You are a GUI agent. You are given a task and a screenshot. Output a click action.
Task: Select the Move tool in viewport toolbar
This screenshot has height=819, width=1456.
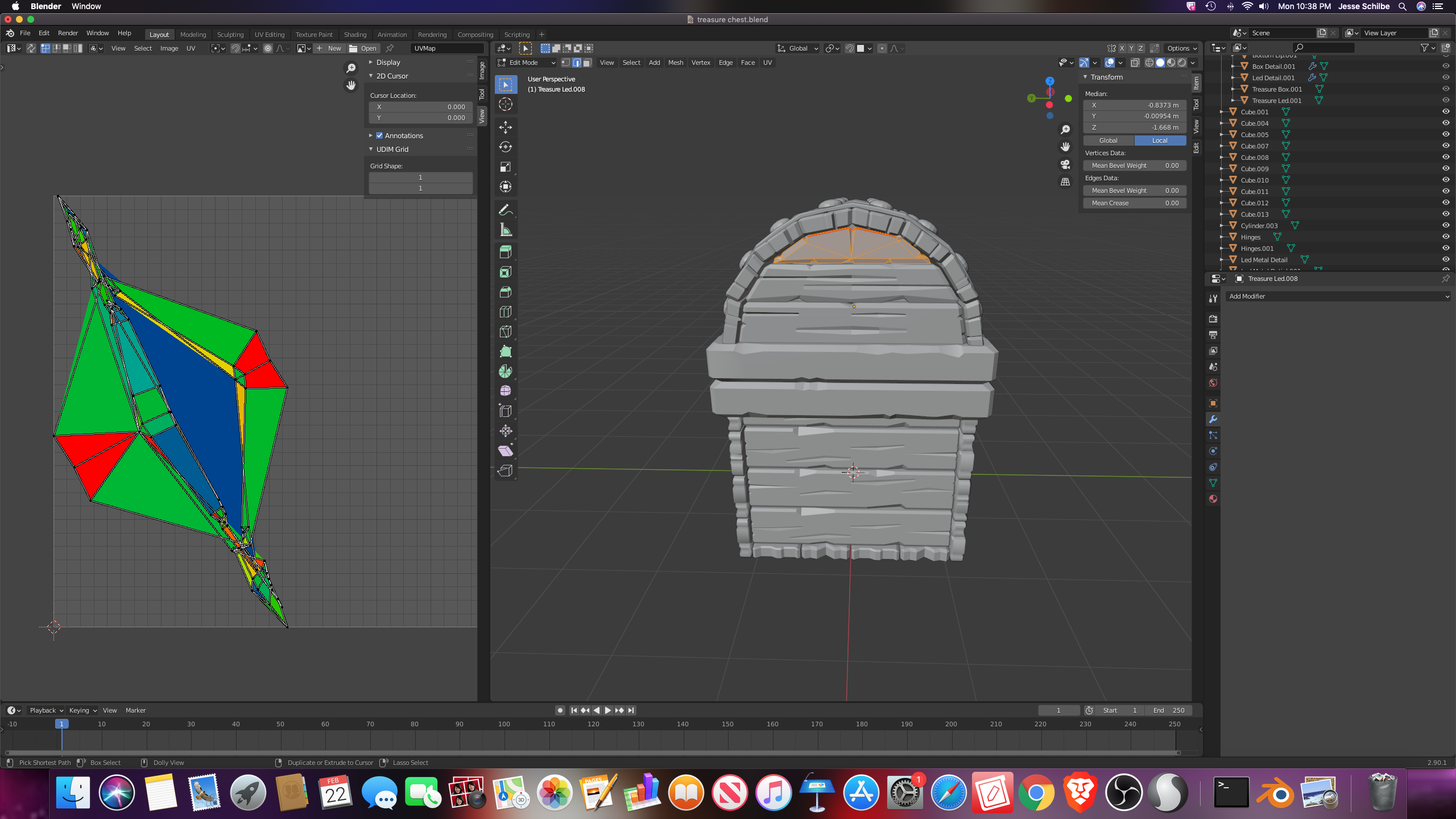point(505,127)
